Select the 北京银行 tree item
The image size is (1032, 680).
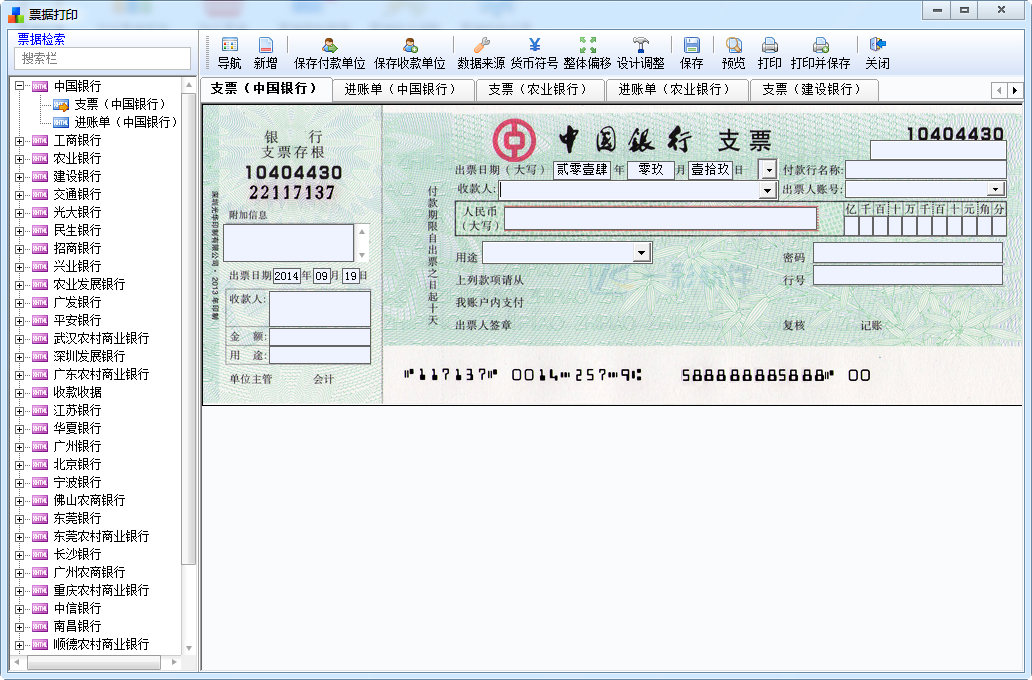click(x=77, y=465)
